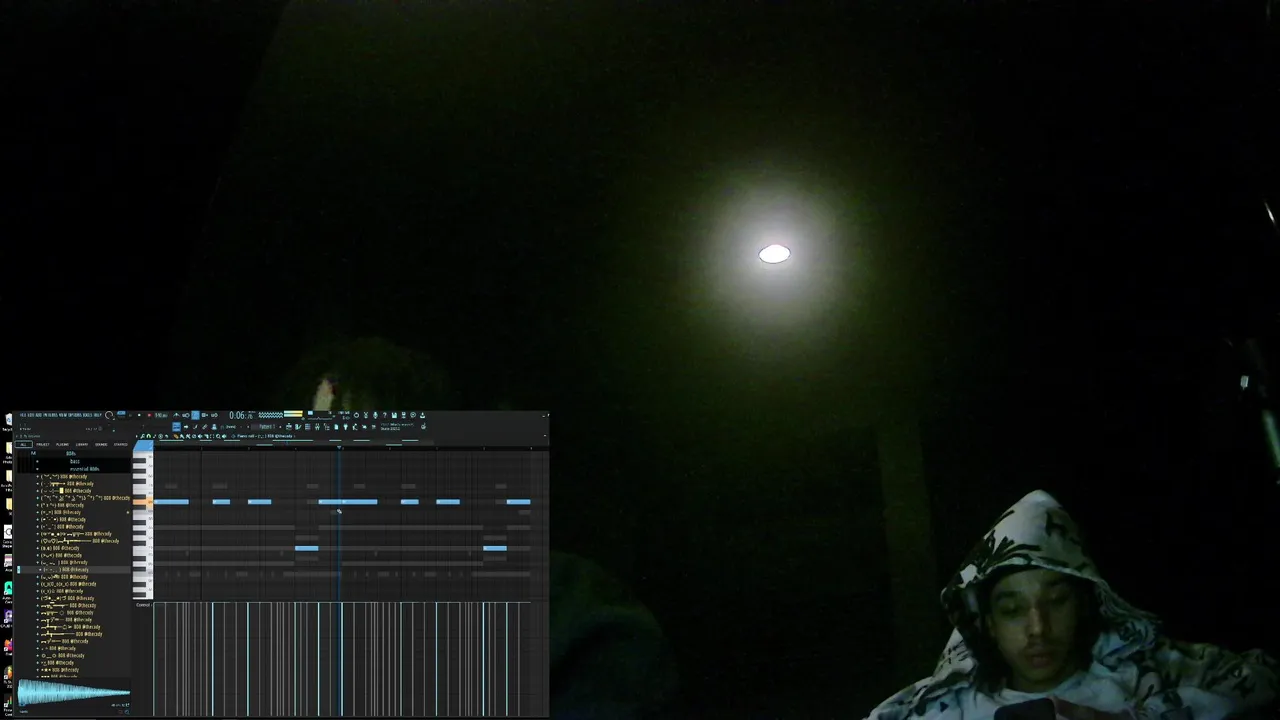Open the Control lane selector label
The image size is (1280, 720).
pos(143,604)
